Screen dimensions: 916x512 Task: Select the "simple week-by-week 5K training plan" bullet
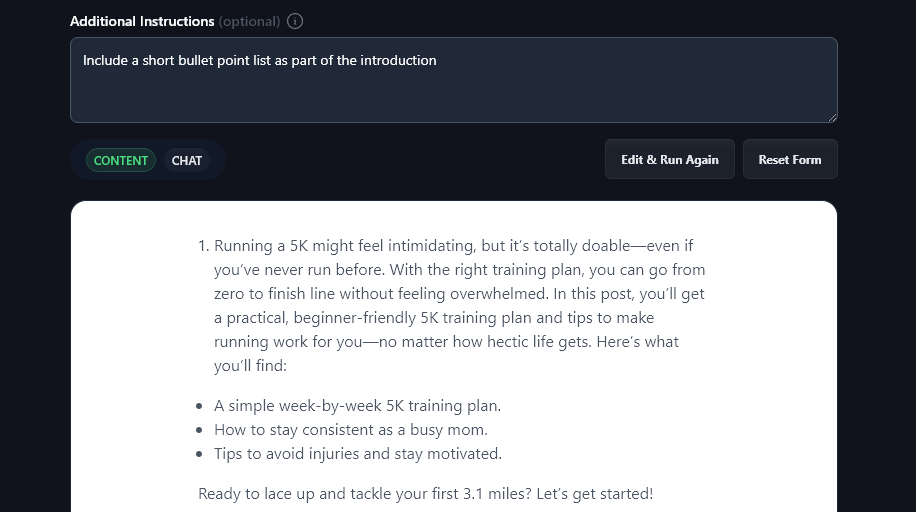[x=357, y=406]
